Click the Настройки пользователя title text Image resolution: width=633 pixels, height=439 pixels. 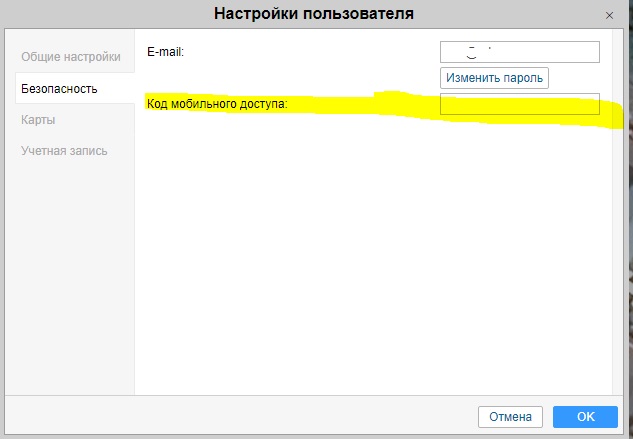(x=313, y=14)
